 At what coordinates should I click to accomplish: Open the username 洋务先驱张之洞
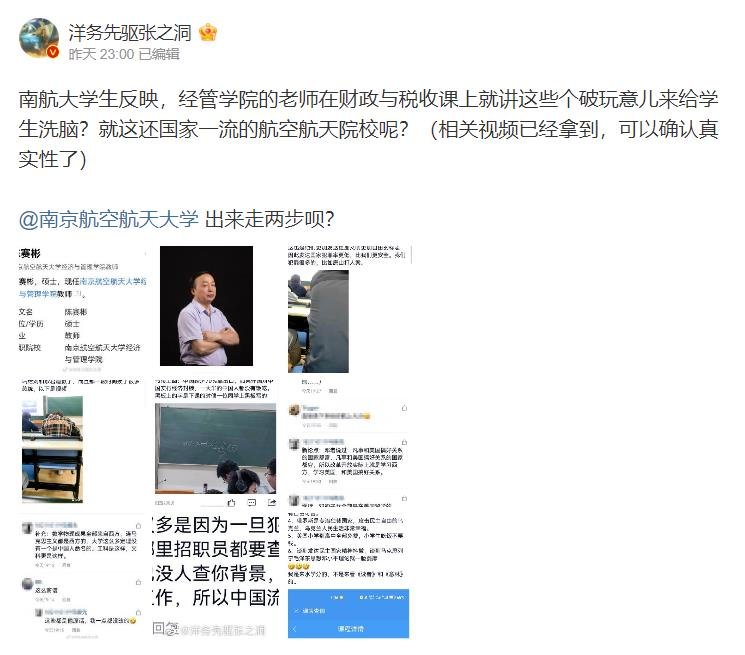coord(129,33)
